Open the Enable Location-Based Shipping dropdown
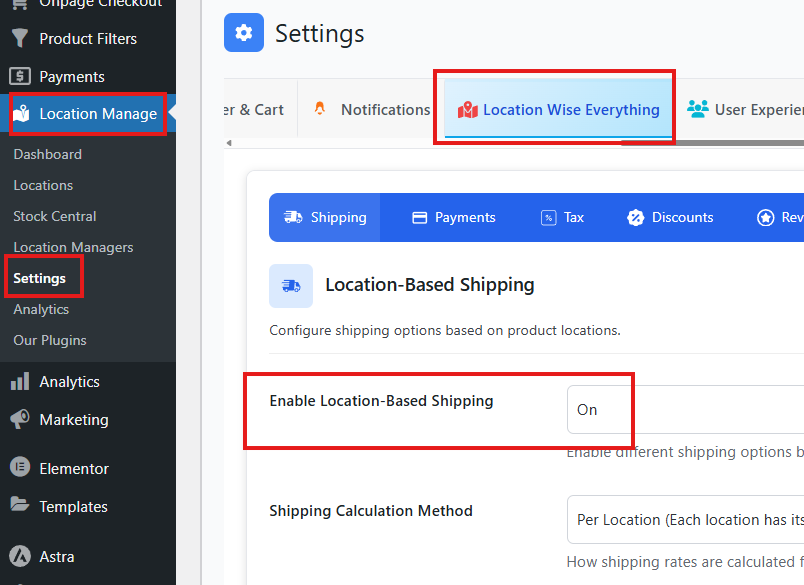The height and width of the screenshot is (585, 804). tap(685, 410)
